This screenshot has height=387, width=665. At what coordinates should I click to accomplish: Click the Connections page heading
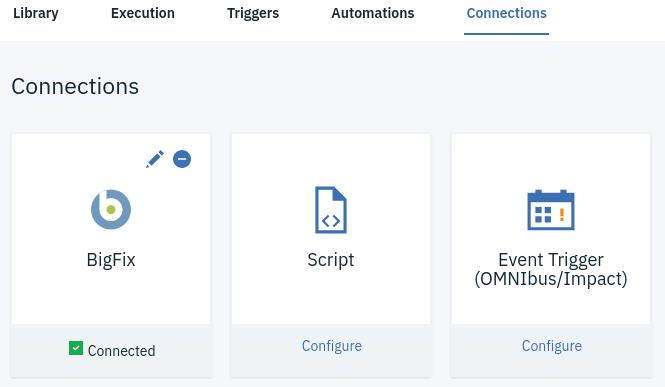pyautogui.click(x=75, y=86)
